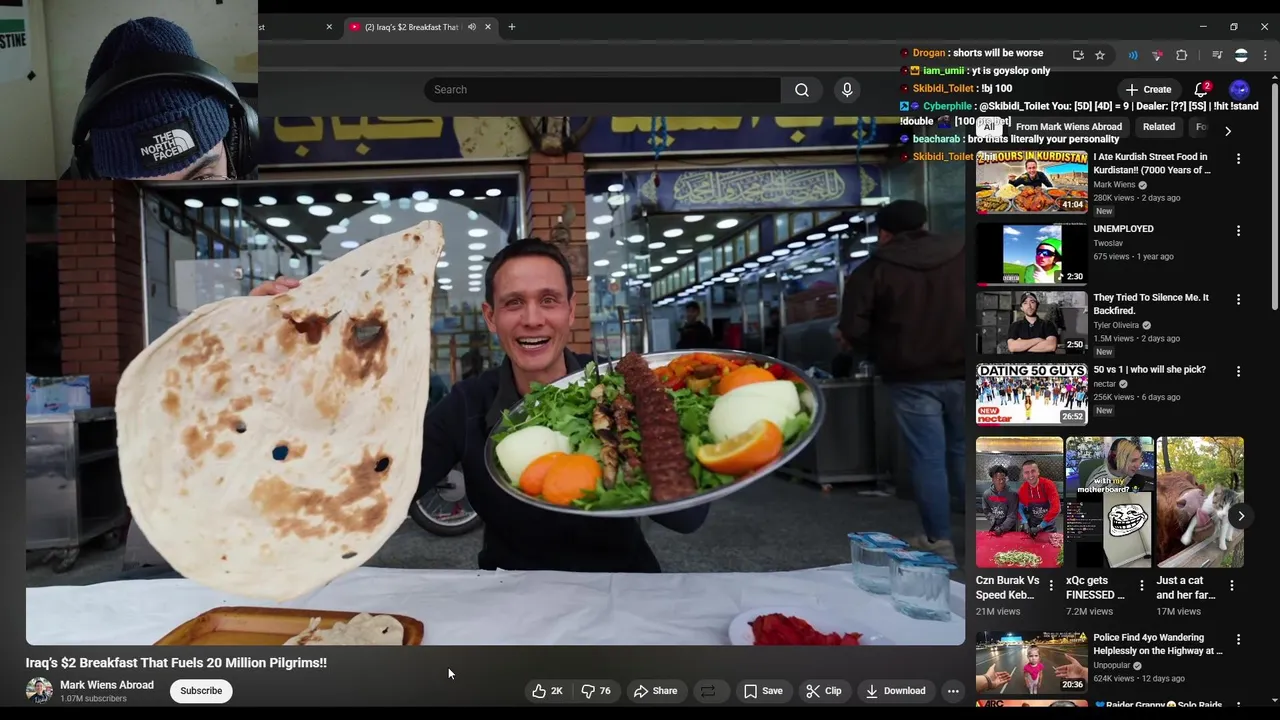Image resolution: width=1280 pixels, height=720 pixels.
Task: Open Chrome three-dot menu
Action: click(x=1264, y=55)
